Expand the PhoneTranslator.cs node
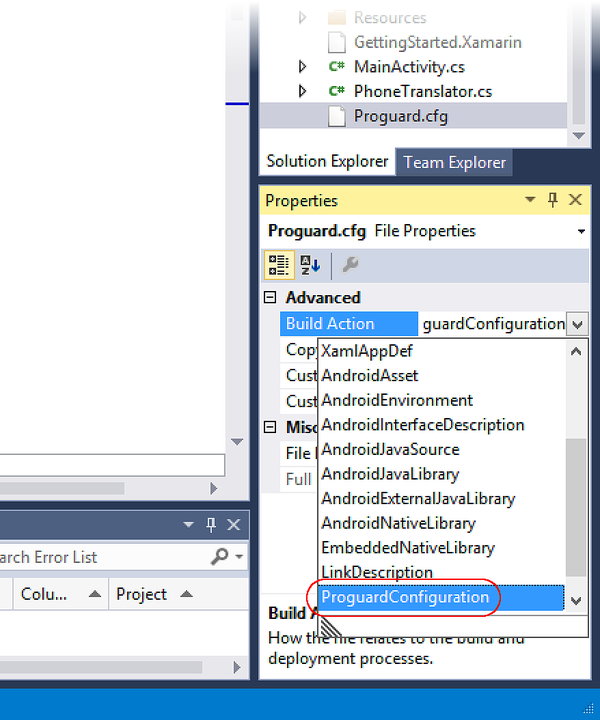Image resolution: width=600 pixels, height=720 pixels. [302, 91]
